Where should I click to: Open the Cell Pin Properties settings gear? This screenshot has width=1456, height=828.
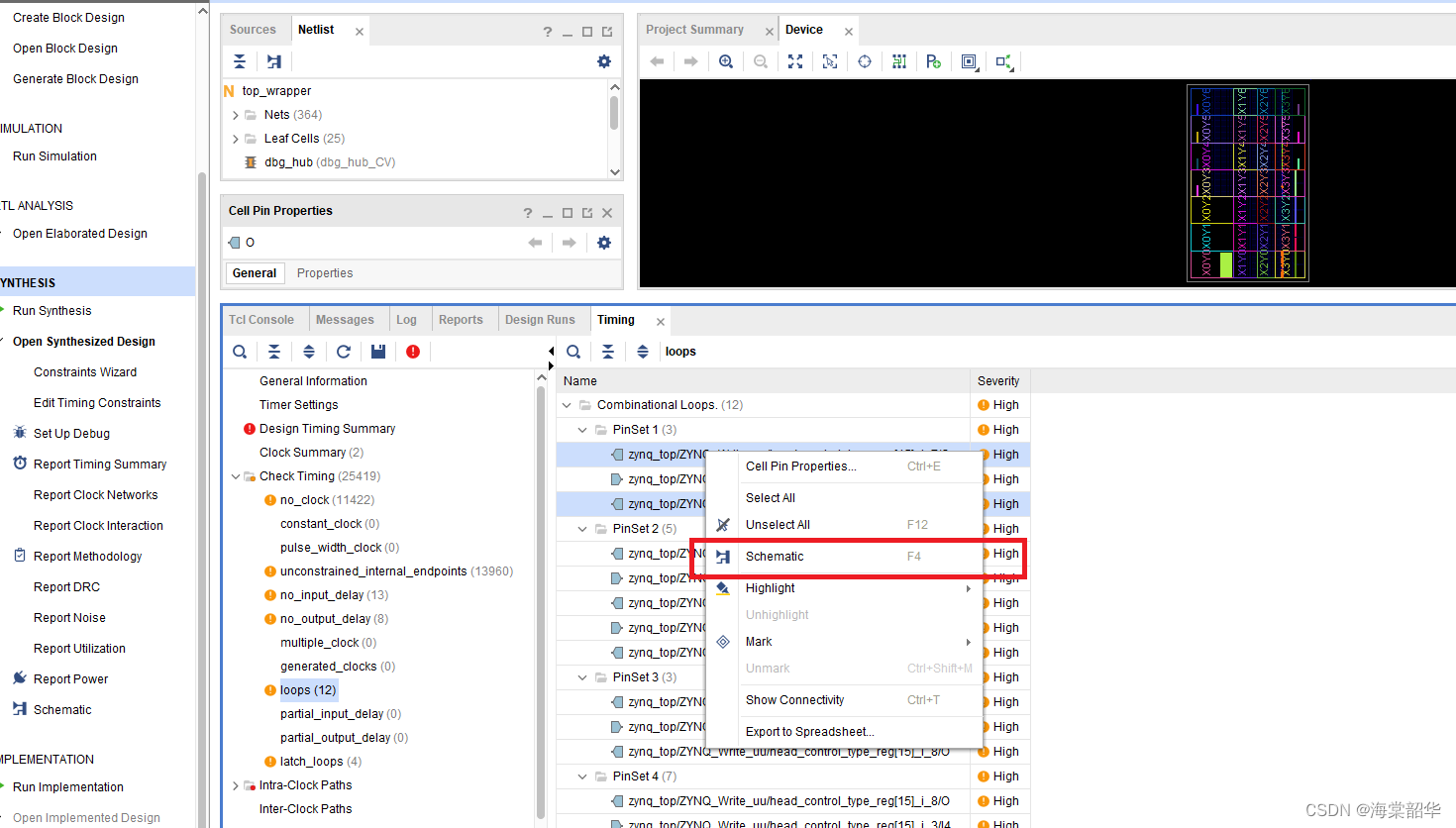click(x=604, y=243)
